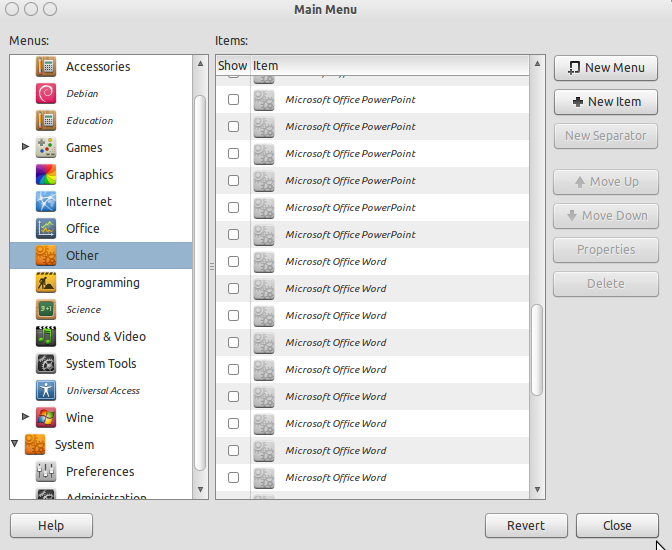Click the Move Down button
Screen dimensions: 672x550
pos(606,216)
